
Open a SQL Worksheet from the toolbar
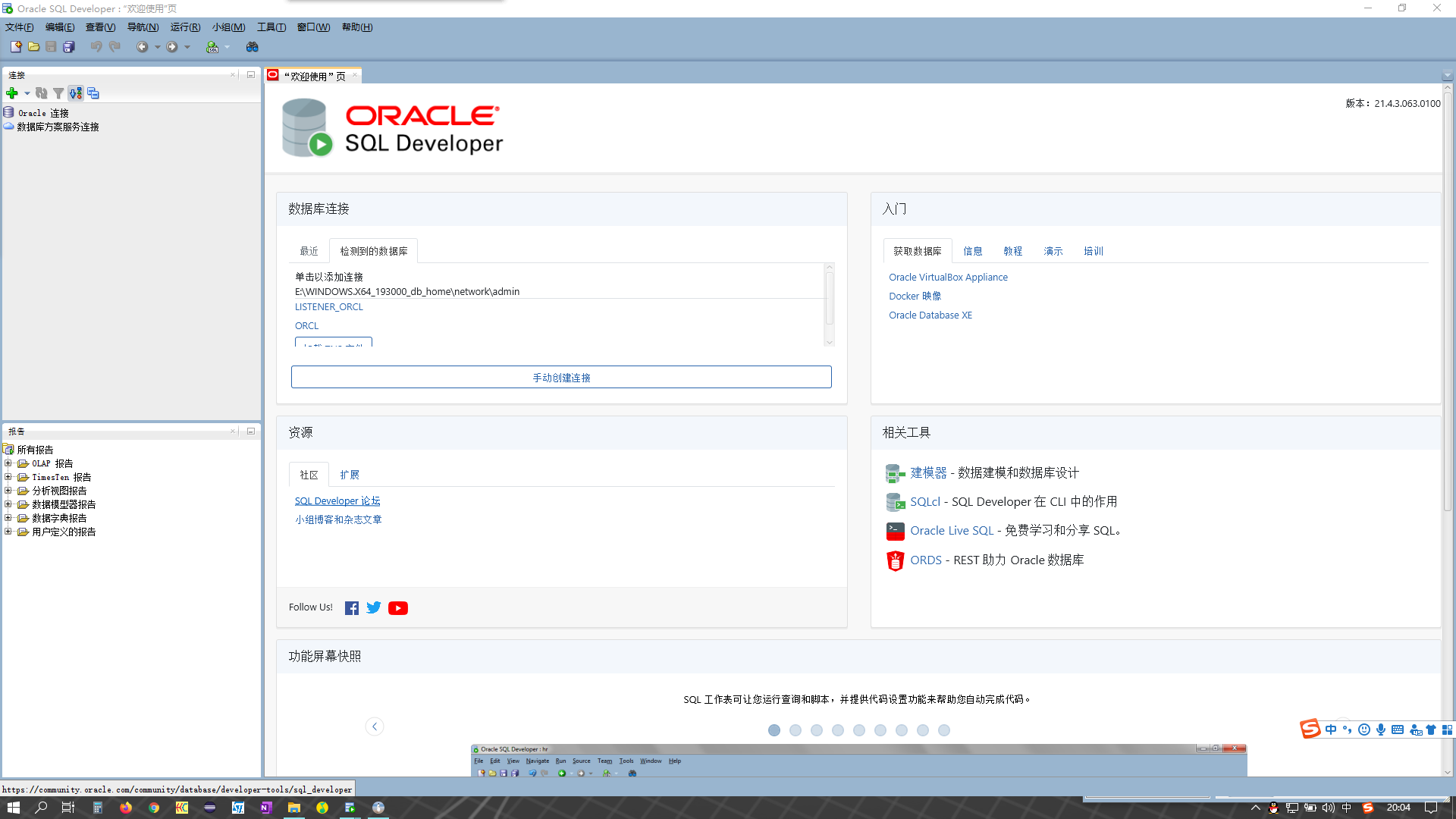(x=213, y=46)
